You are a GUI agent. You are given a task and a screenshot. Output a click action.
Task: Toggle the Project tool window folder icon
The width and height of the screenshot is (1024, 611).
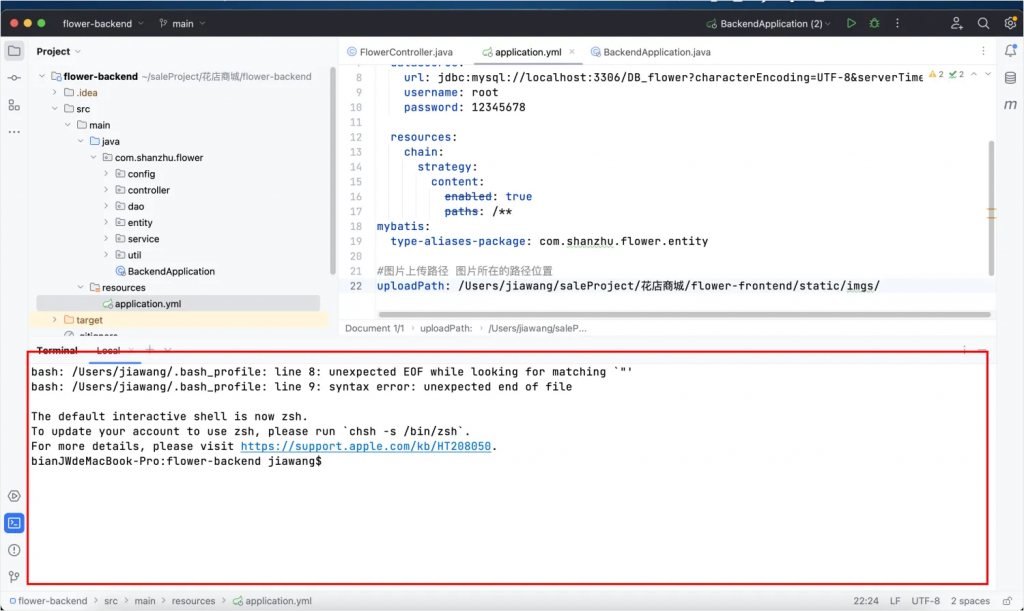[x=14, y=51]
